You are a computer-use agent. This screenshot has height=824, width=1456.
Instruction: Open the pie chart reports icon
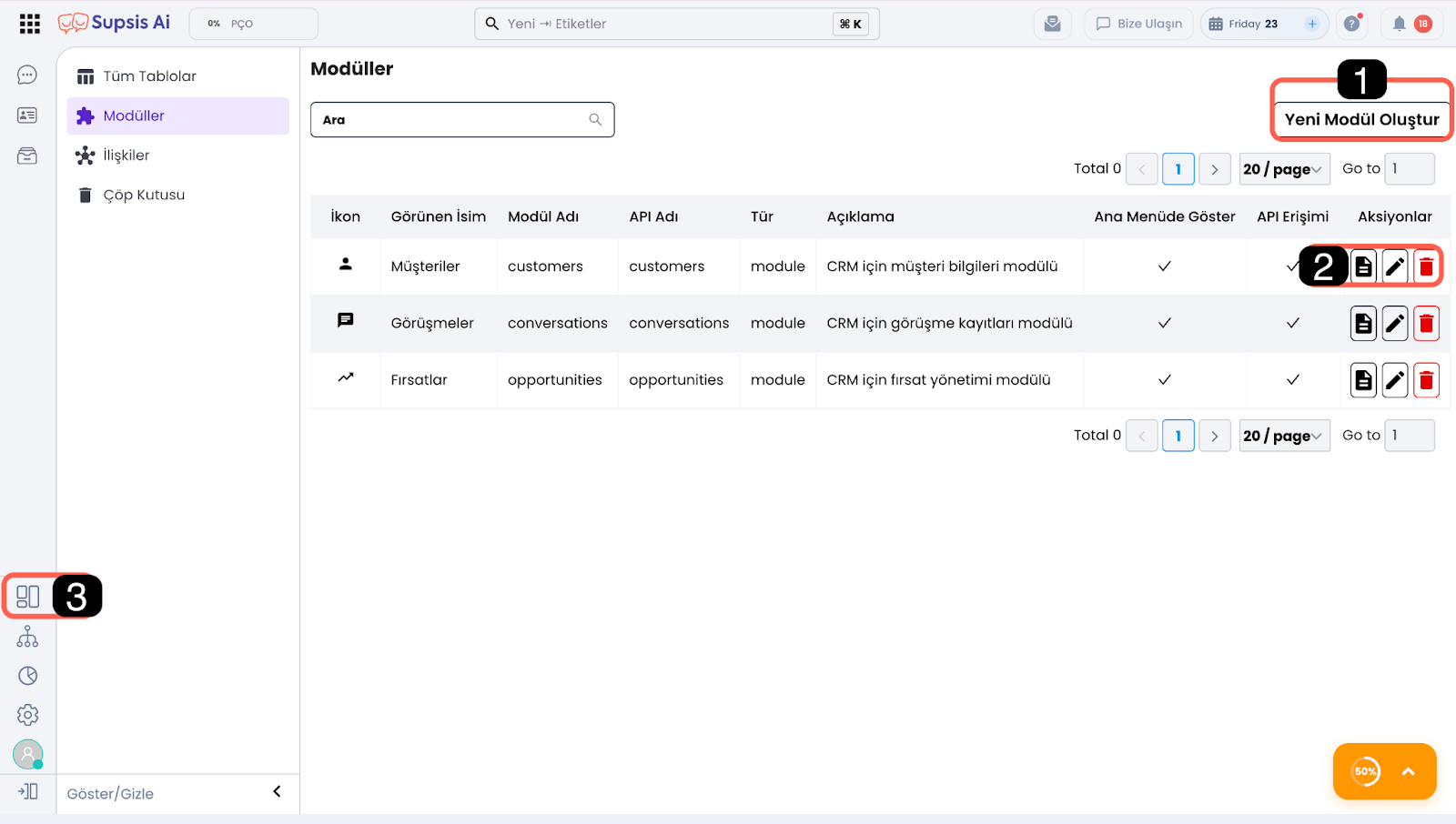click(x=27, y=676)
